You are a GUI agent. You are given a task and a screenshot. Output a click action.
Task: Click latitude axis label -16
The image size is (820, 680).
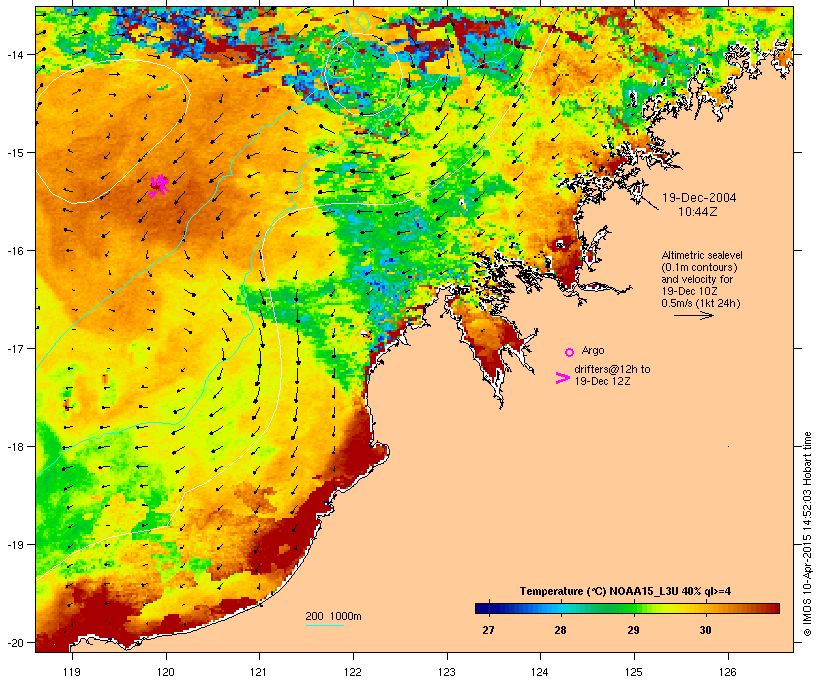(14, 251)
